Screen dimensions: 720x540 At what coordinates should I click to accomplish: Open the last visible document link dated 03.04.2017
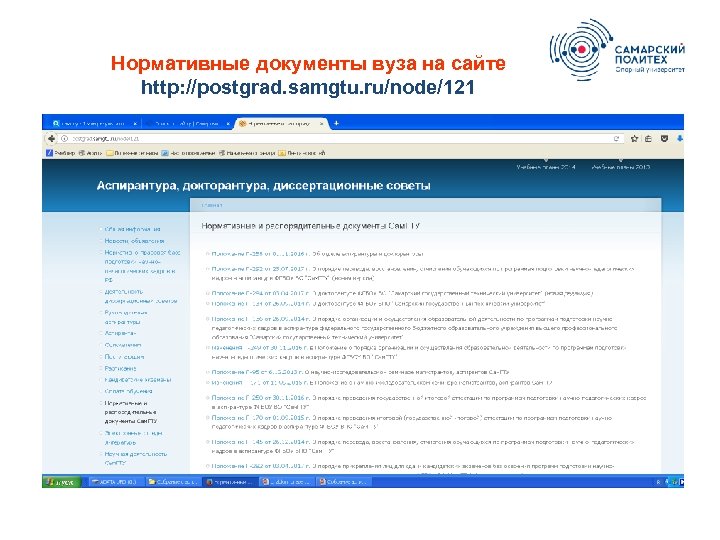click(x=260, y=466)
